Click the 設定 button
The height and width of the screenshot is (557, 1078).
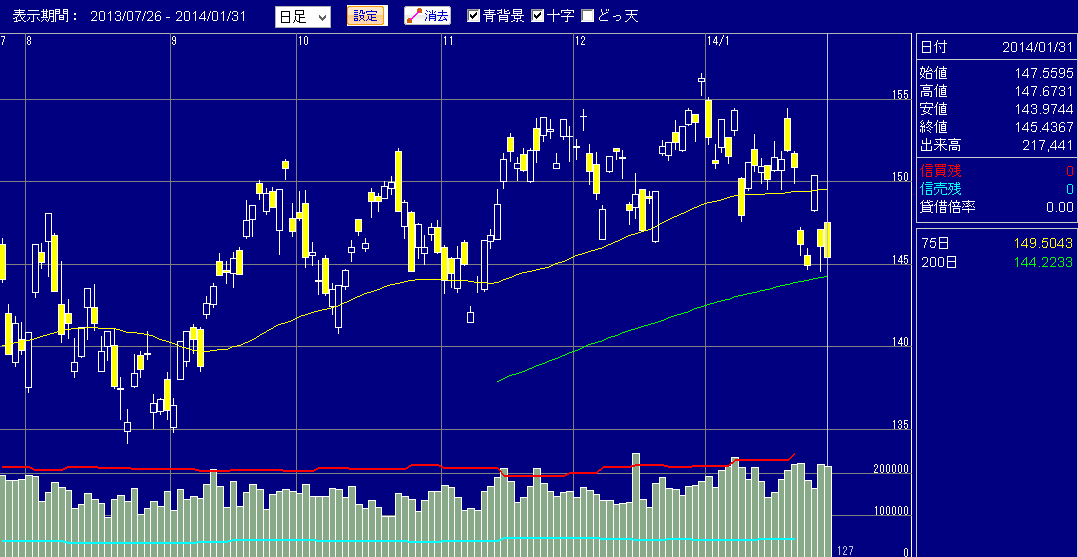tap(366, 16)
